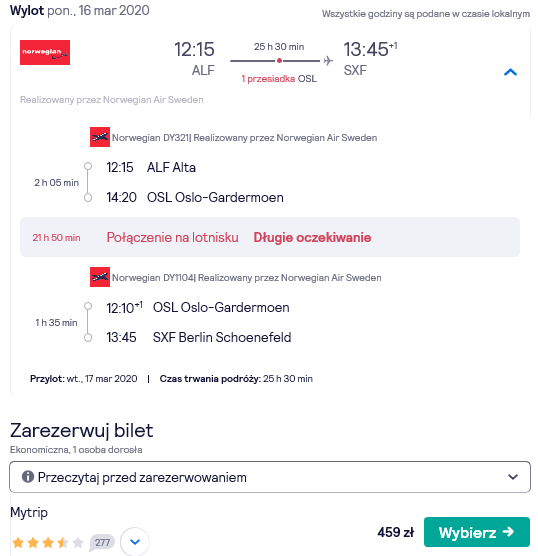Click Norwegian DY321 flight logo icon
This screenshot has width=538, height=556.
(100, 137)
